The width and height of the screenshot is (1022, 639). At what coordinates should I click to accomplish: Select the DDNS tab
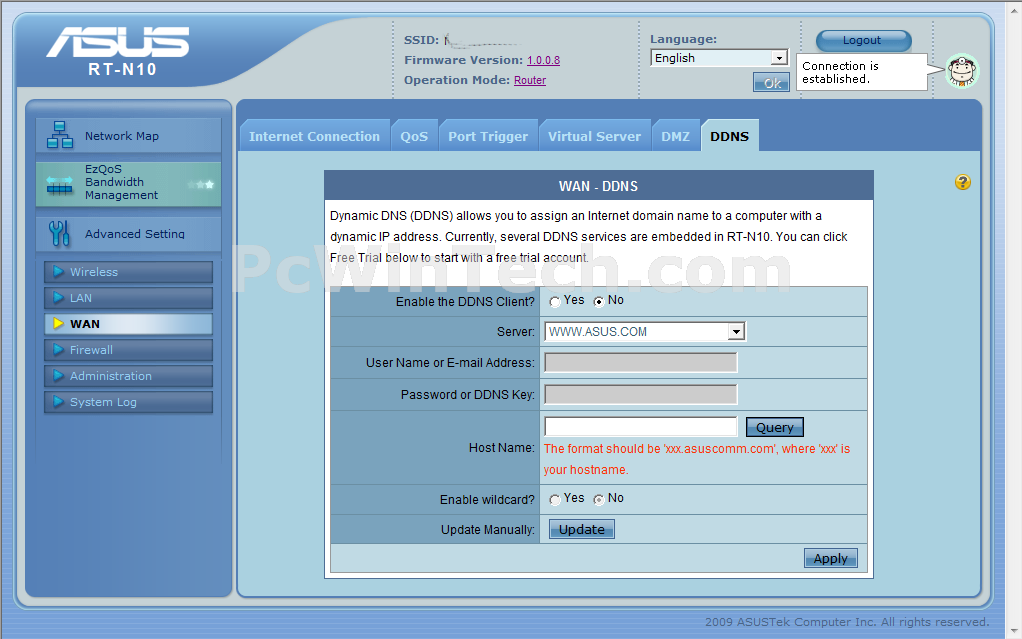click(729, 136)
